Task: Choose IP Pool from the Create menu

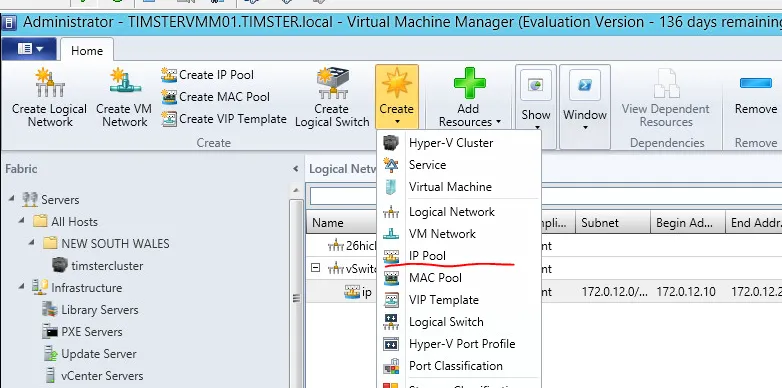Action: [459, 255]
